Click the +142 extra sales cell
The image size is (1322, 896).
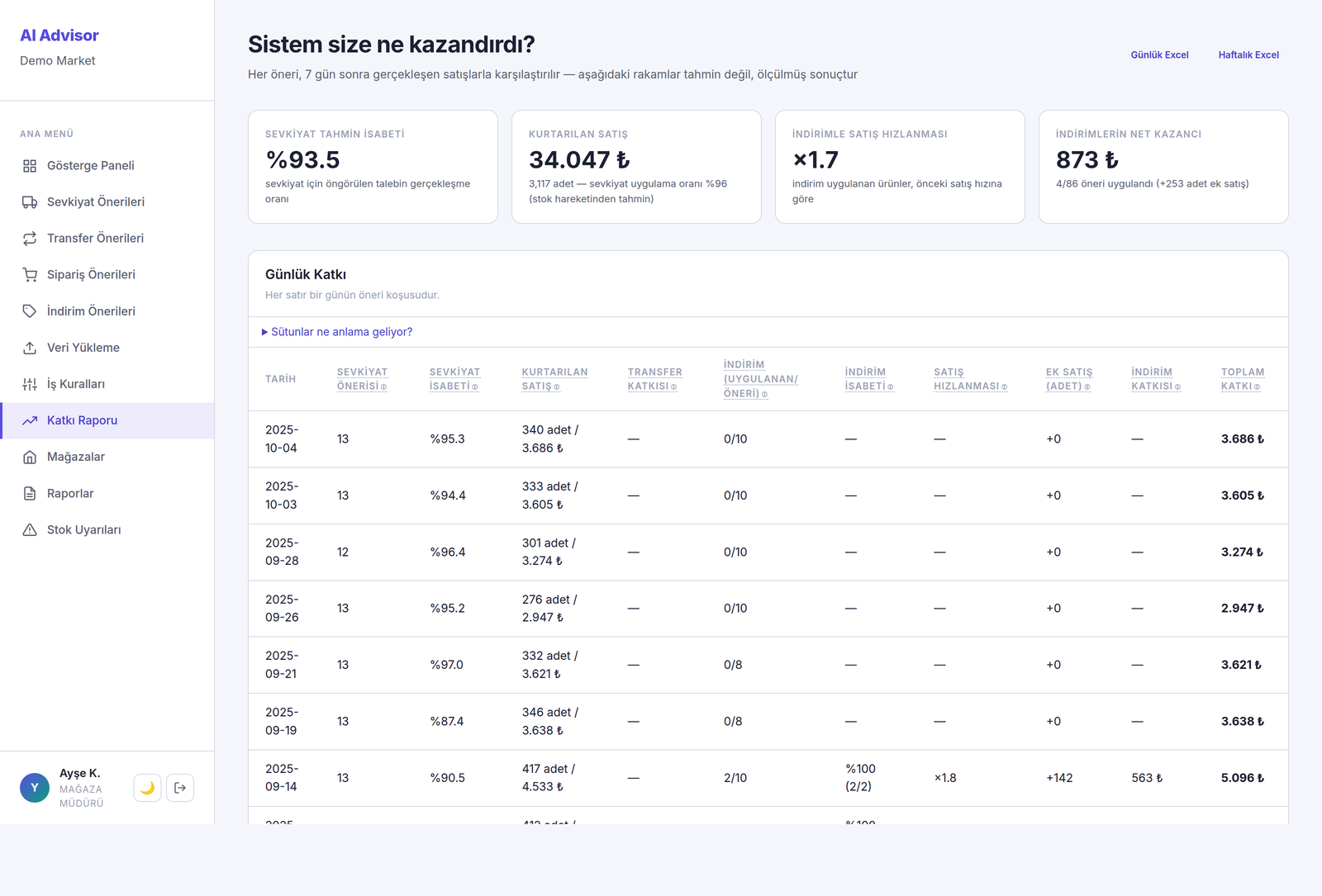[1059, 778]
